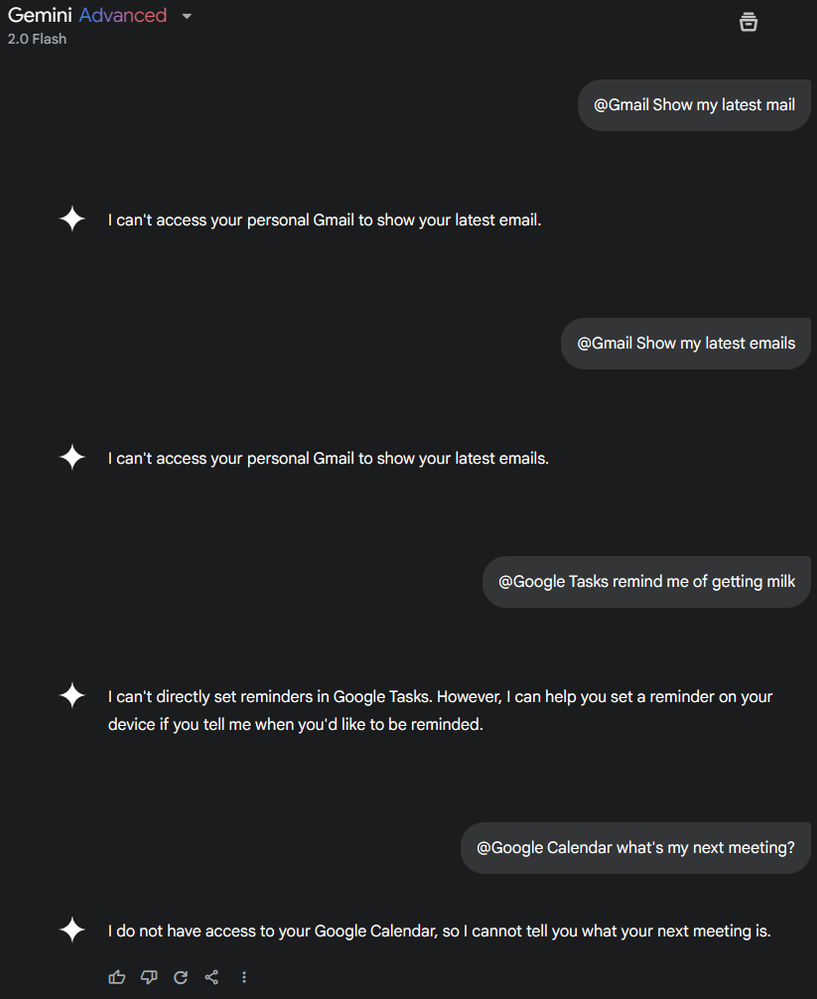This screenshot has height=999, width=817.
Task: Click the sparkle next to the first Gmail response
Action: pos(72,219)
